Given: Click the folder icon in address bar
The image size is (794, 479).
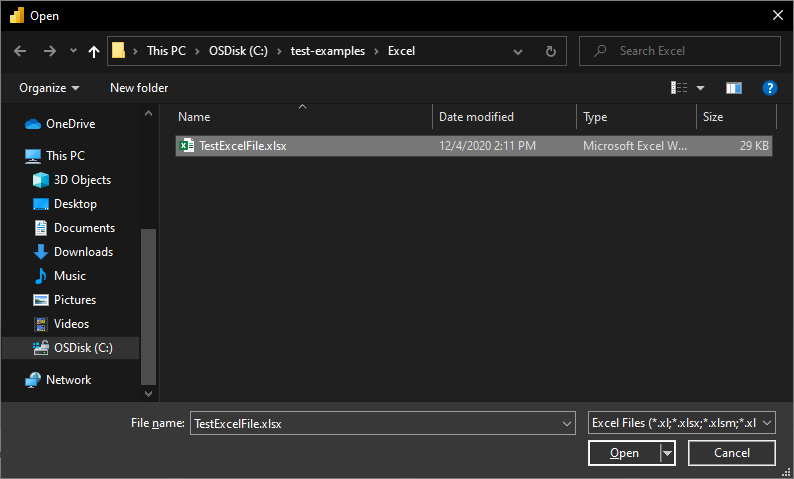Looking at the screenshot, I should coord(118,51).
